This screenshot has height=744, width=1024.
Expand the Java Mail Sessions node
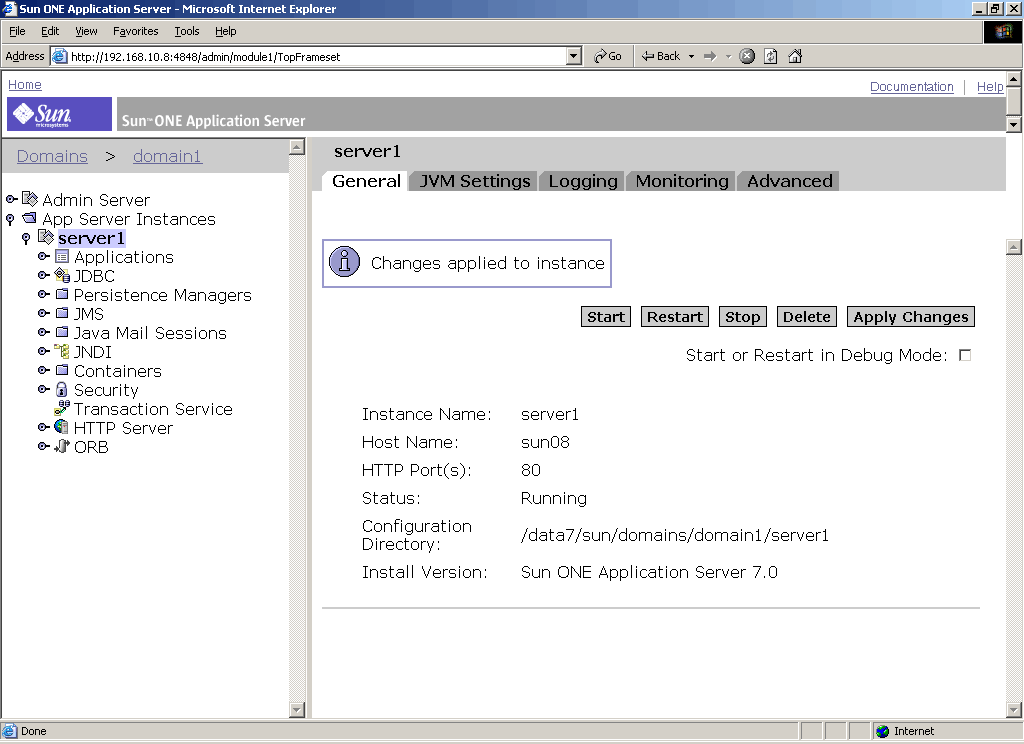click(x=44, y=332)
